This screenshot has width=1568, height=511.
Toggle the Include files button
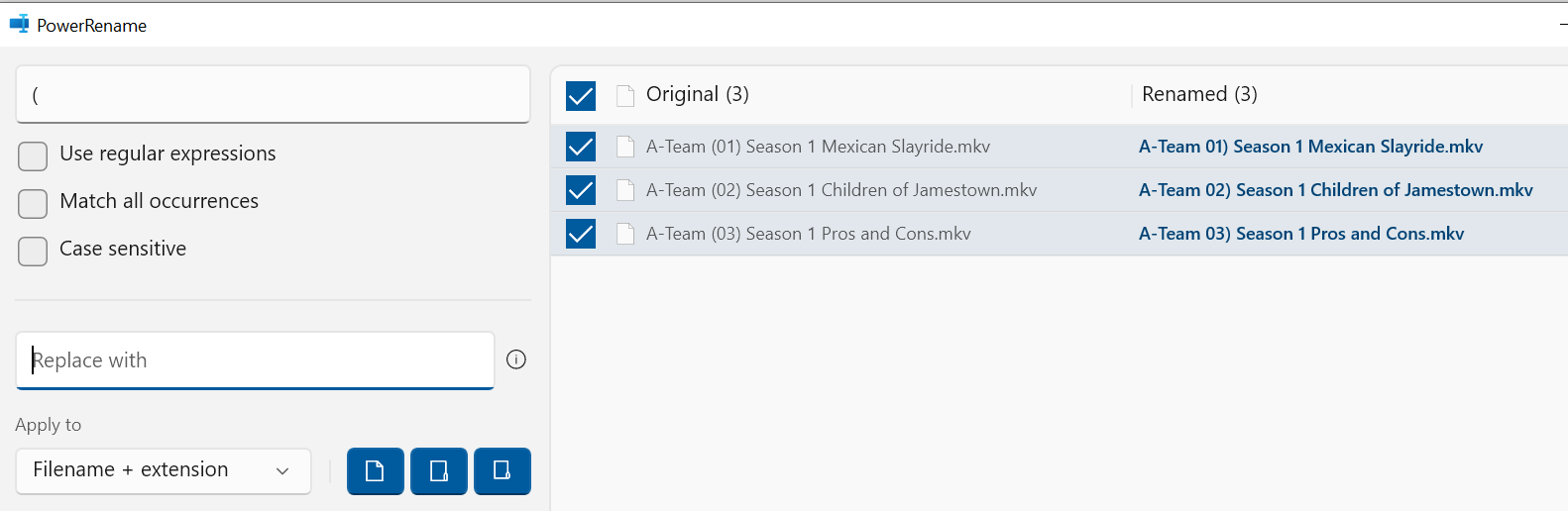tap(375, 470)
